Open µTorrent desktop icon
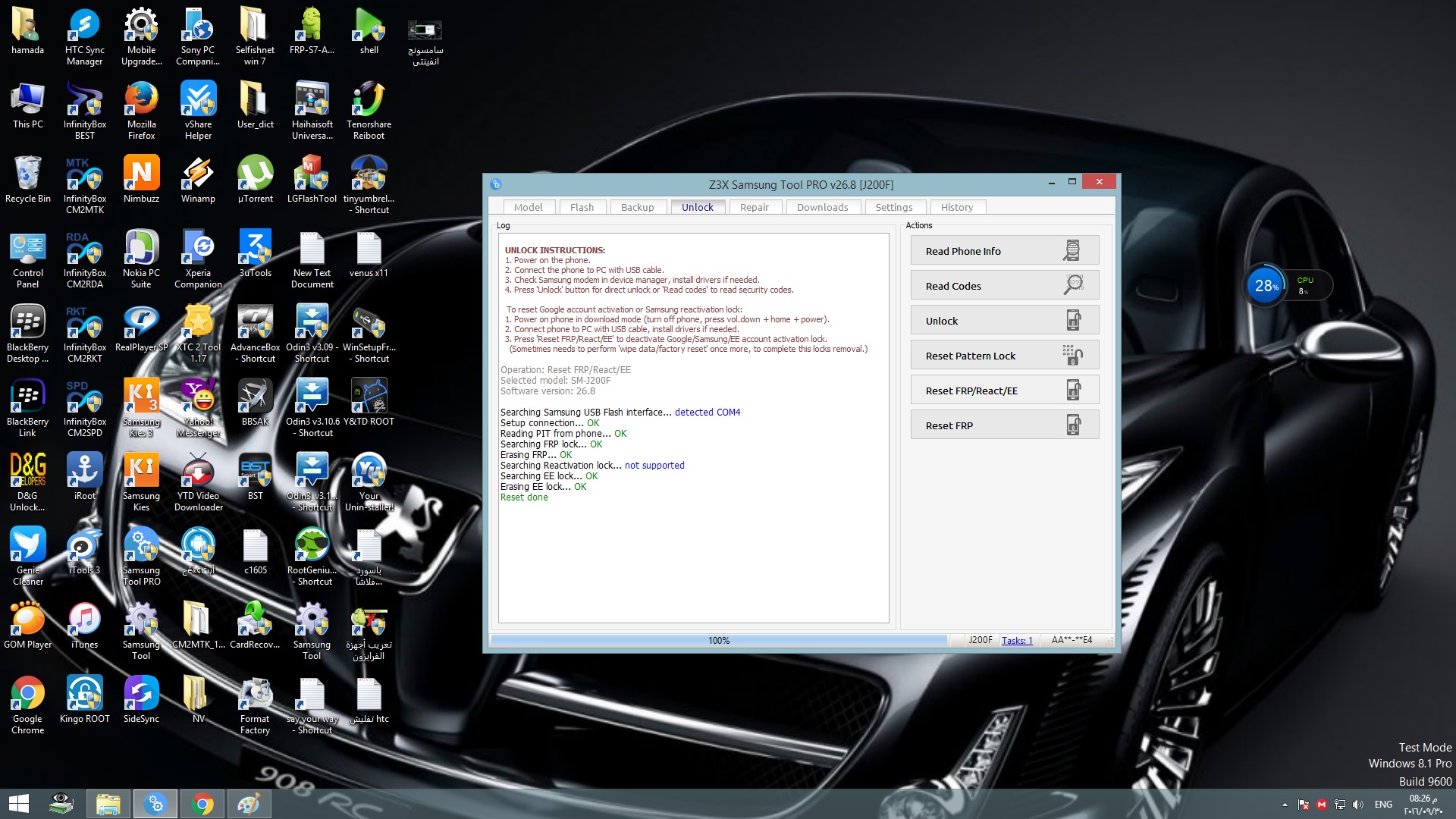 point(255,180)
